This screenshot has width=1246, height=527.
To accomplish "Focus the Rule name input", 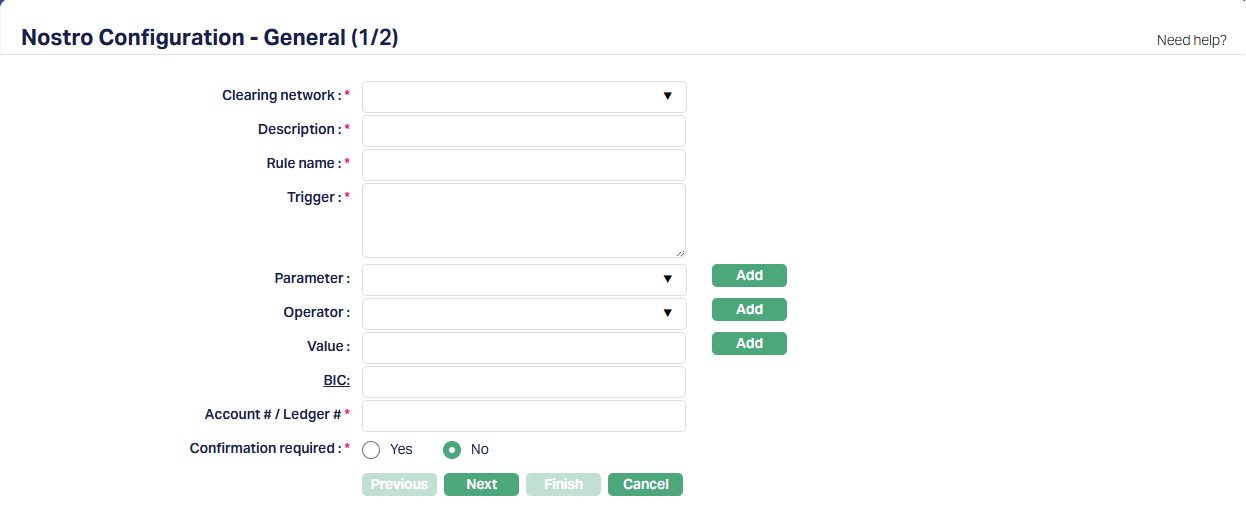I will click(524, 164).
